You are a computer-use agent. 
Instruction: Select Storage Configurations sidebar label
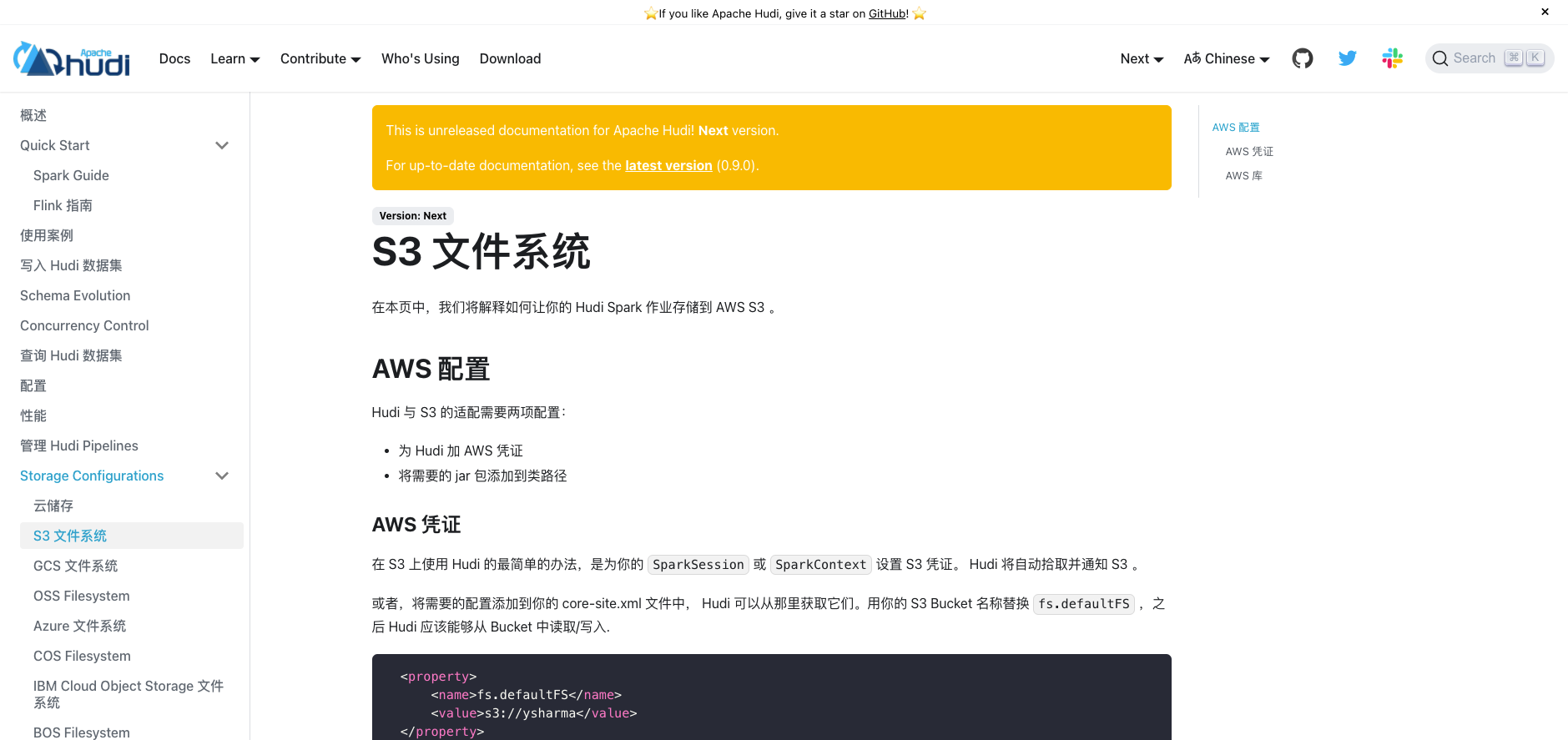(92, 476)
